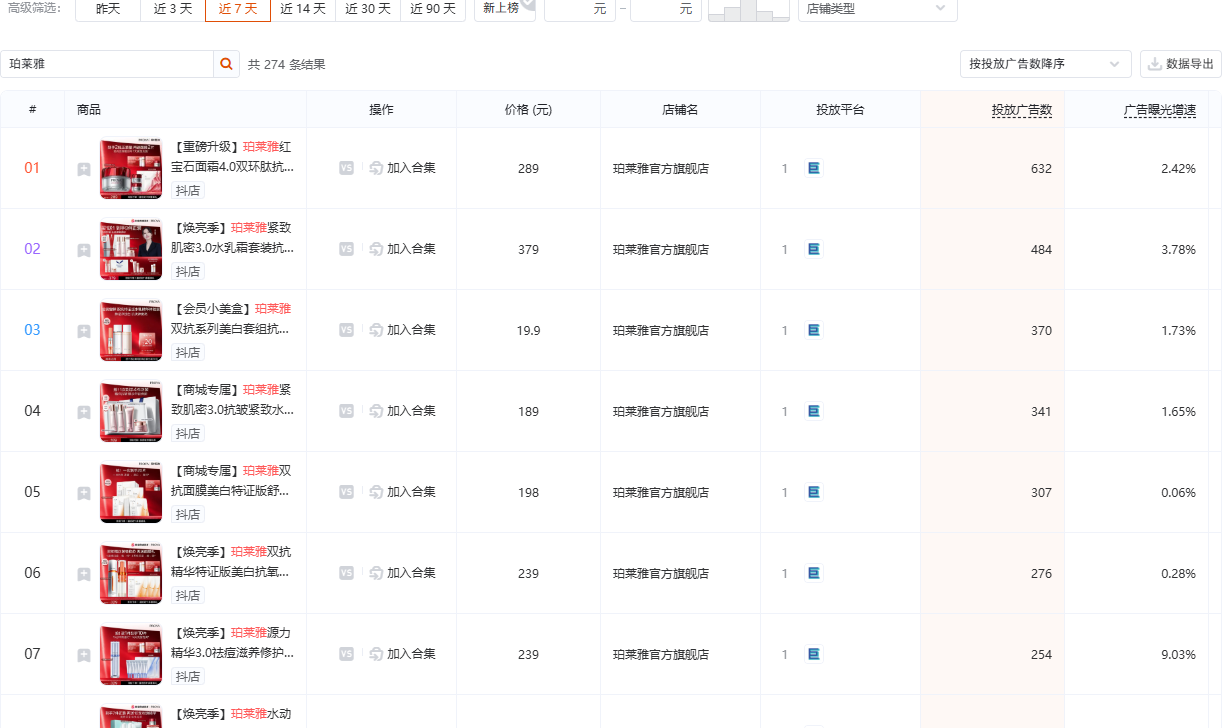Click the VS compare icon in row 05
The height and width of the screenshot is (728, 1222).
click(x=346, y=492)
